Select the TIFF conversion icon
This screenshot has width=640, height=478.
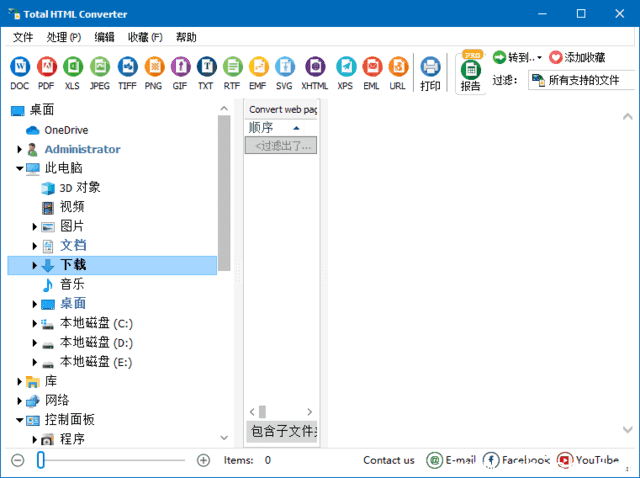(127, 73)
